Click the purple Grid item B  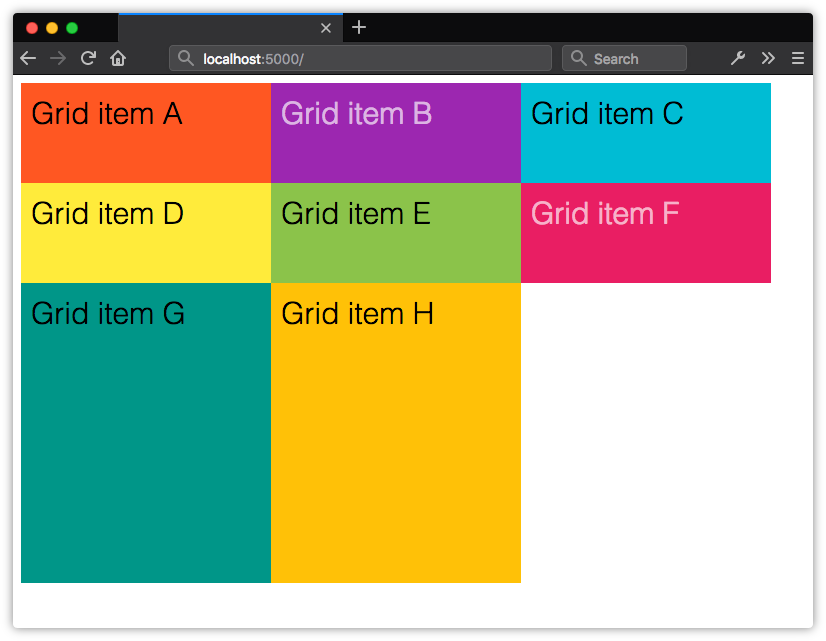point(396,133)
